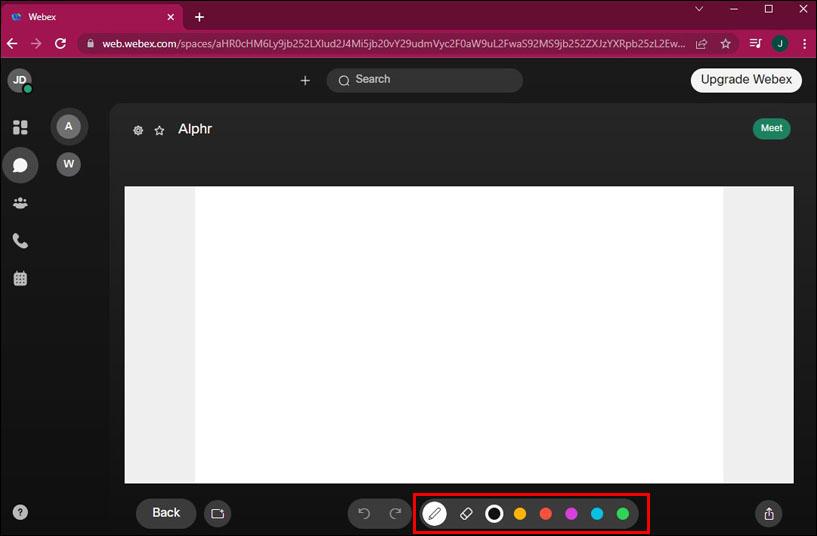Pick the blue pen color
The height and width of the screenshot is (536, 817).
coord(597,514)
